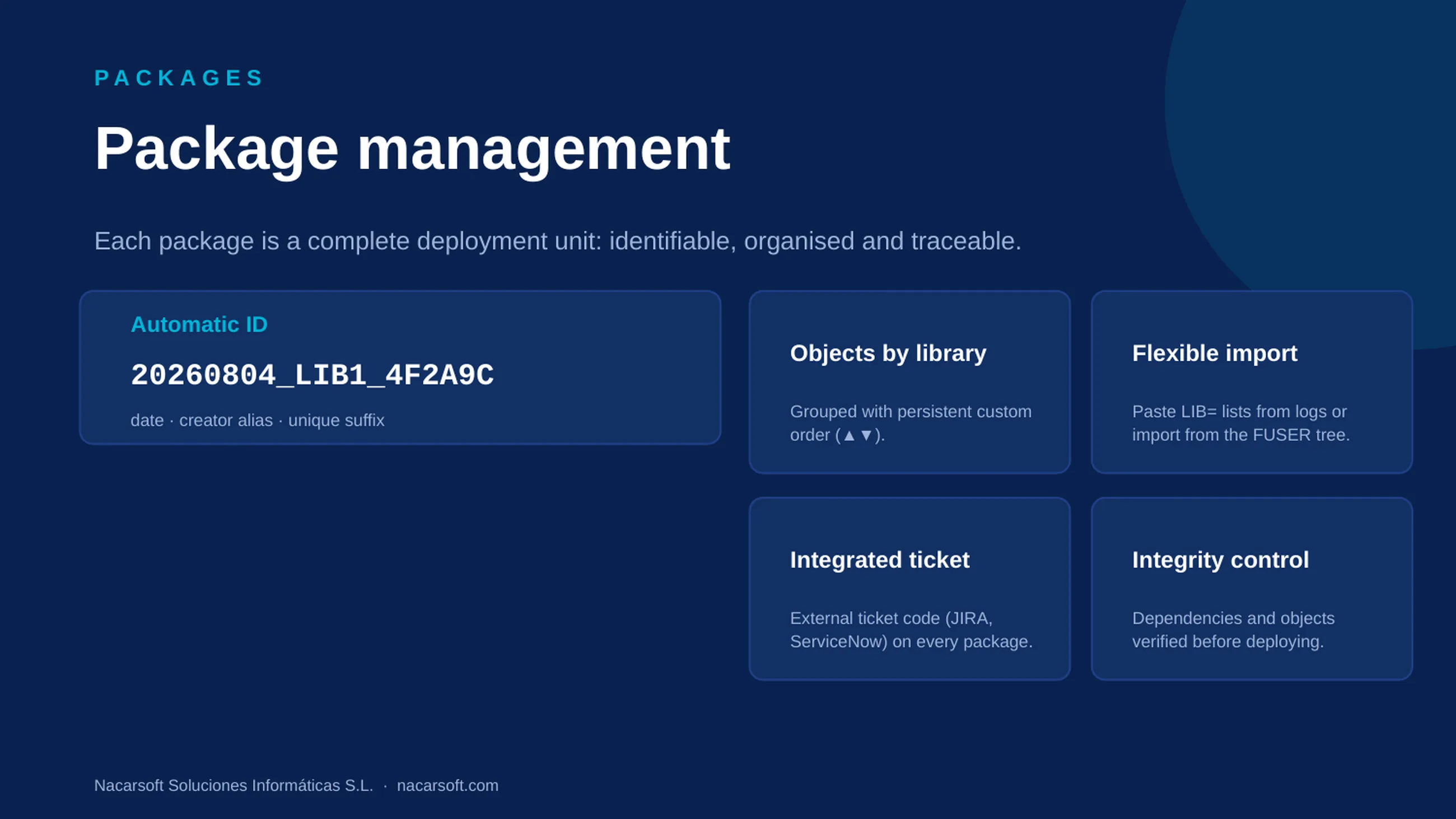This screenshot has width=1456, height=819.
Task: Click the Flexible import card title
Action: click(1215, 353)
